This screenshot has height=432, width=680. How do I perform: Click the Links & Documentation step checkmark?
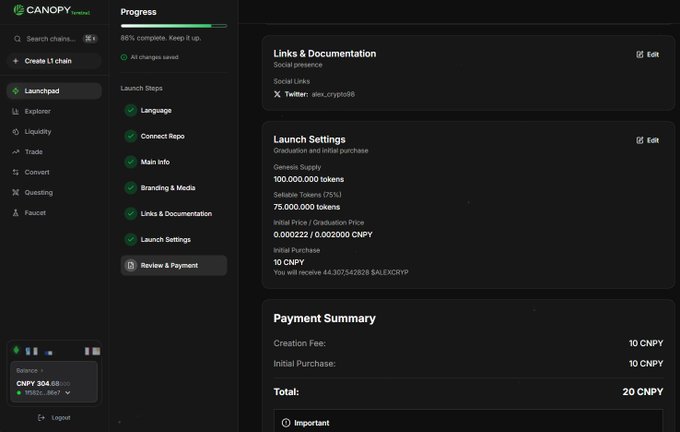pos(131,213)
